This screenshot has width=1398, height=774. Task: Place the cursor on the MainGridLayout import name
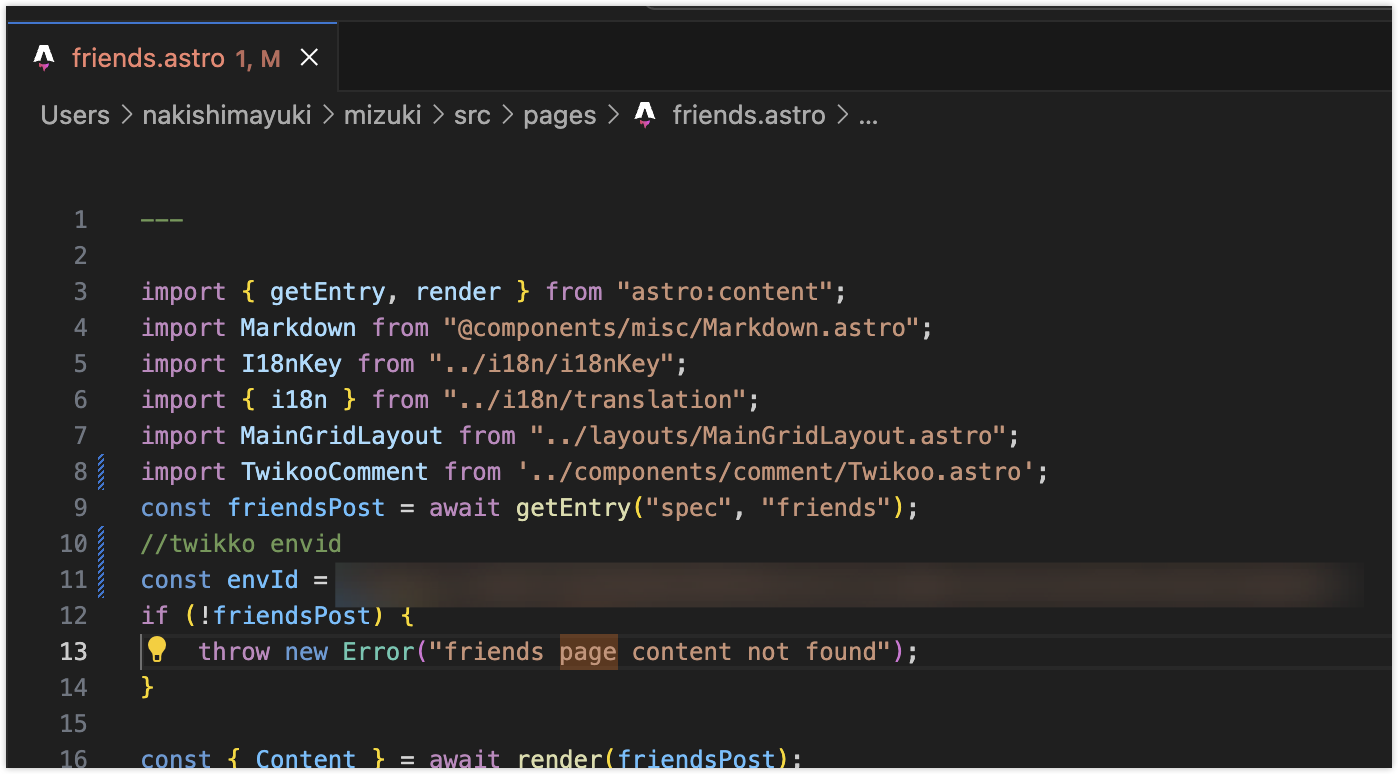click(x=341, y=435)
